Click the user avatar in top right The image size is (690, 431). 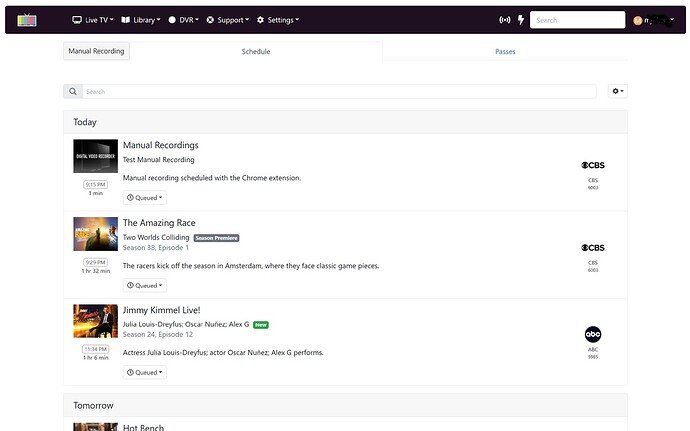tap(637, 20)
